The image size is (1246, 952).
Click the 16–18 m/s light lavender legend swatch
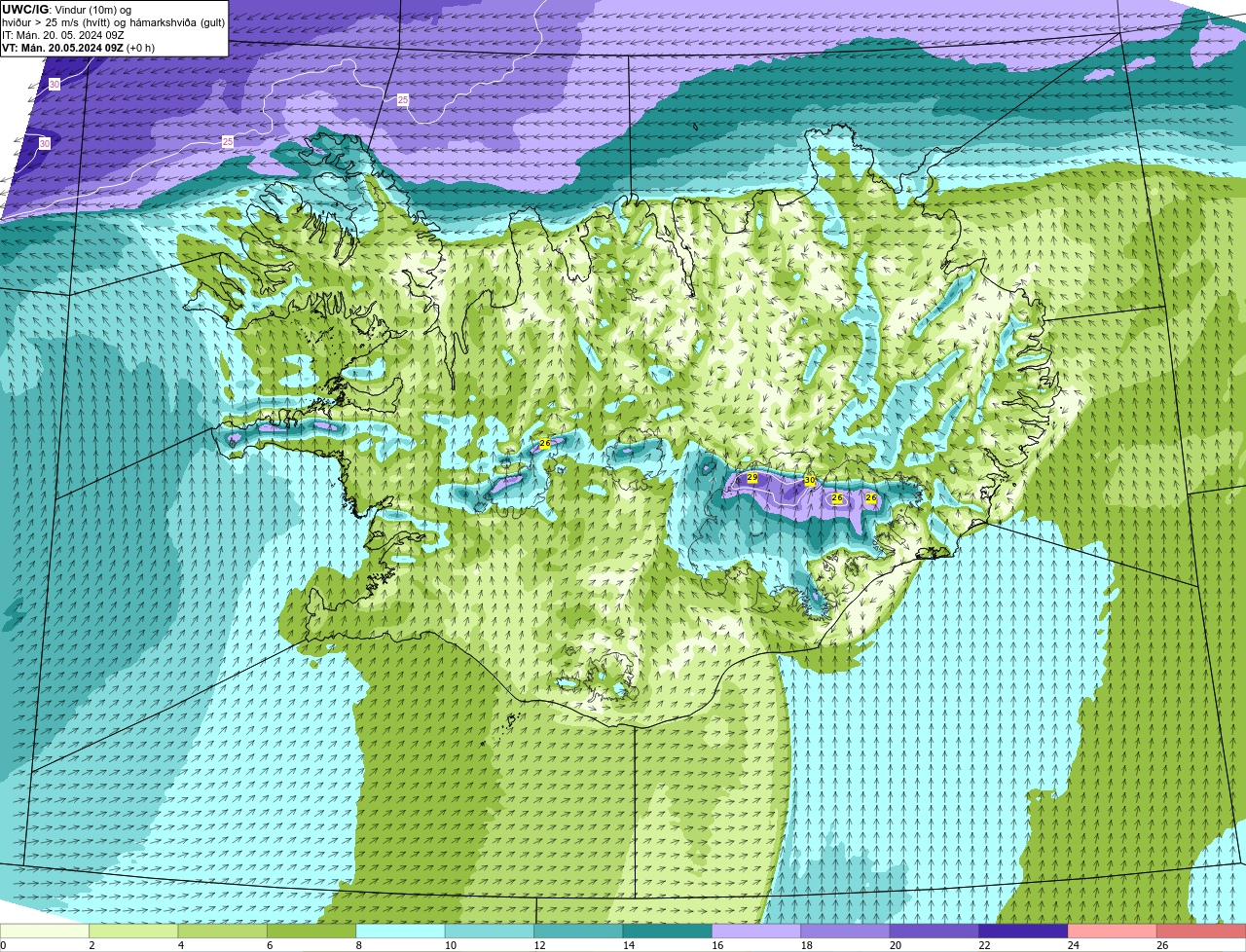point(756,931)
